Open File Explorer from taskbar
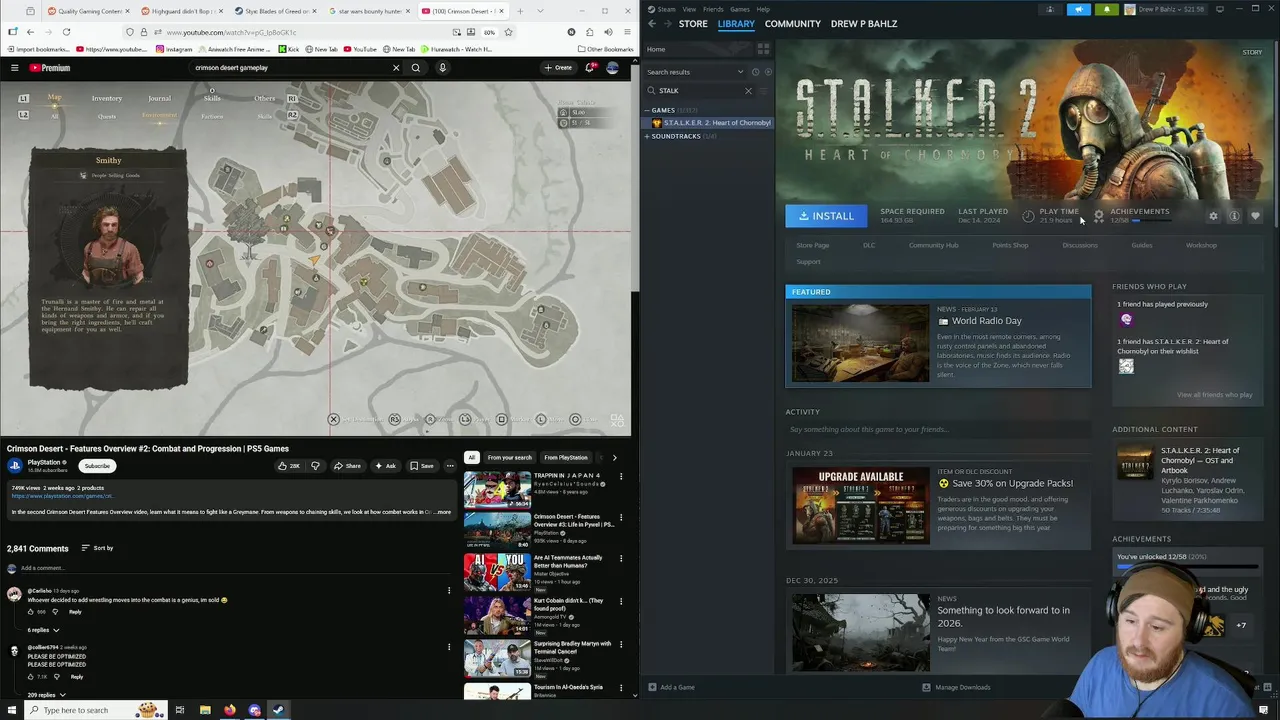The image size is (1280, 720). click(x=205, y=710)
